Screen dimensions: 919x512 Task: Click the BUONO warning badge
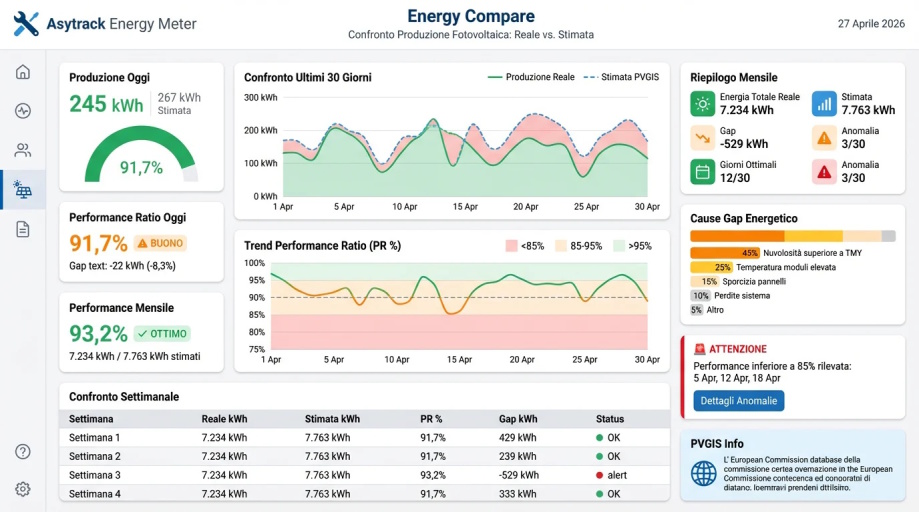coord(160,243)
